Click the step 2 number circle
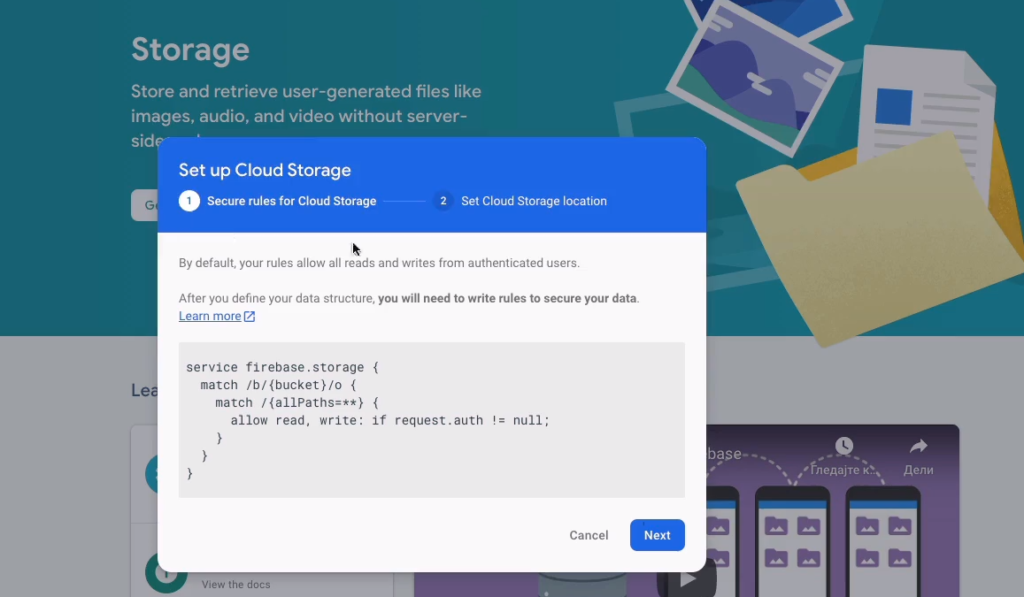Screen dimensions: 1024x597 click(x=443, y=201)
